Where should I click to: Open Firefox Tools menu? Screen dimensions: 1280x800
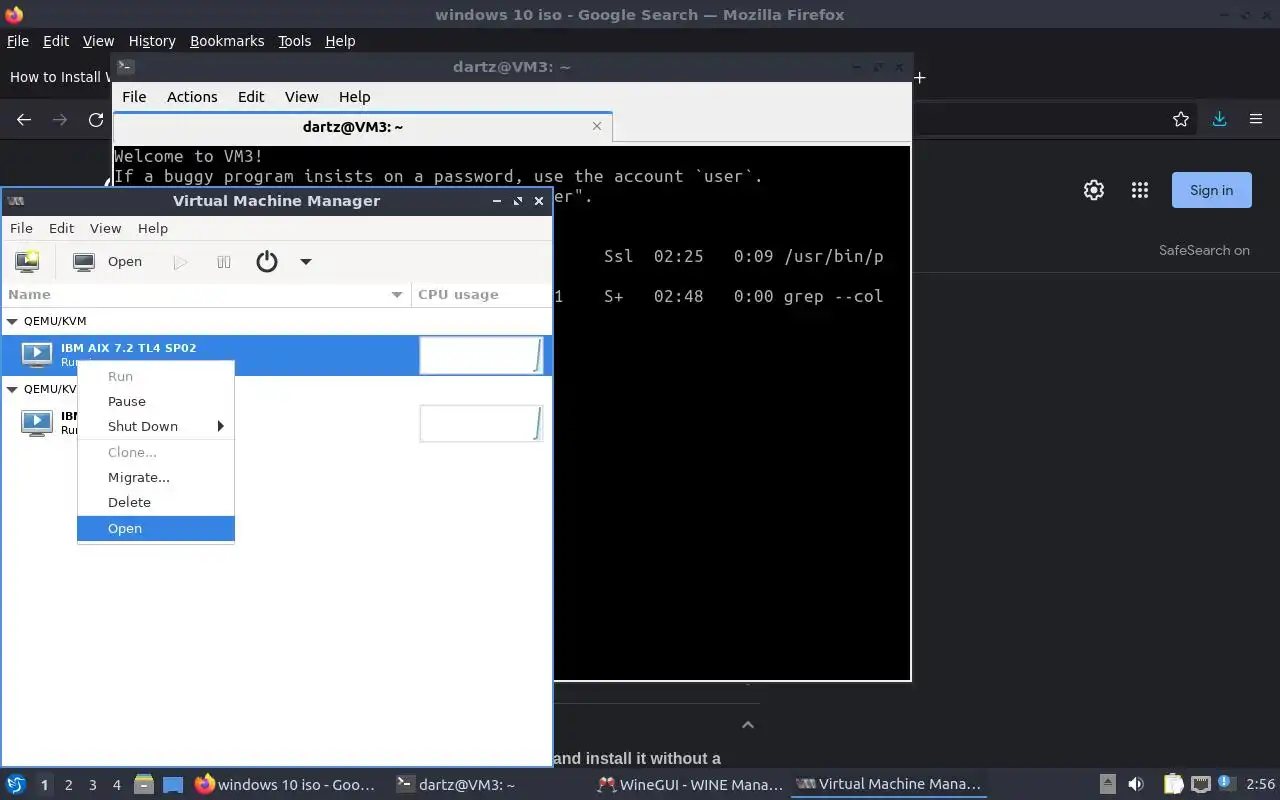(294, 41)
